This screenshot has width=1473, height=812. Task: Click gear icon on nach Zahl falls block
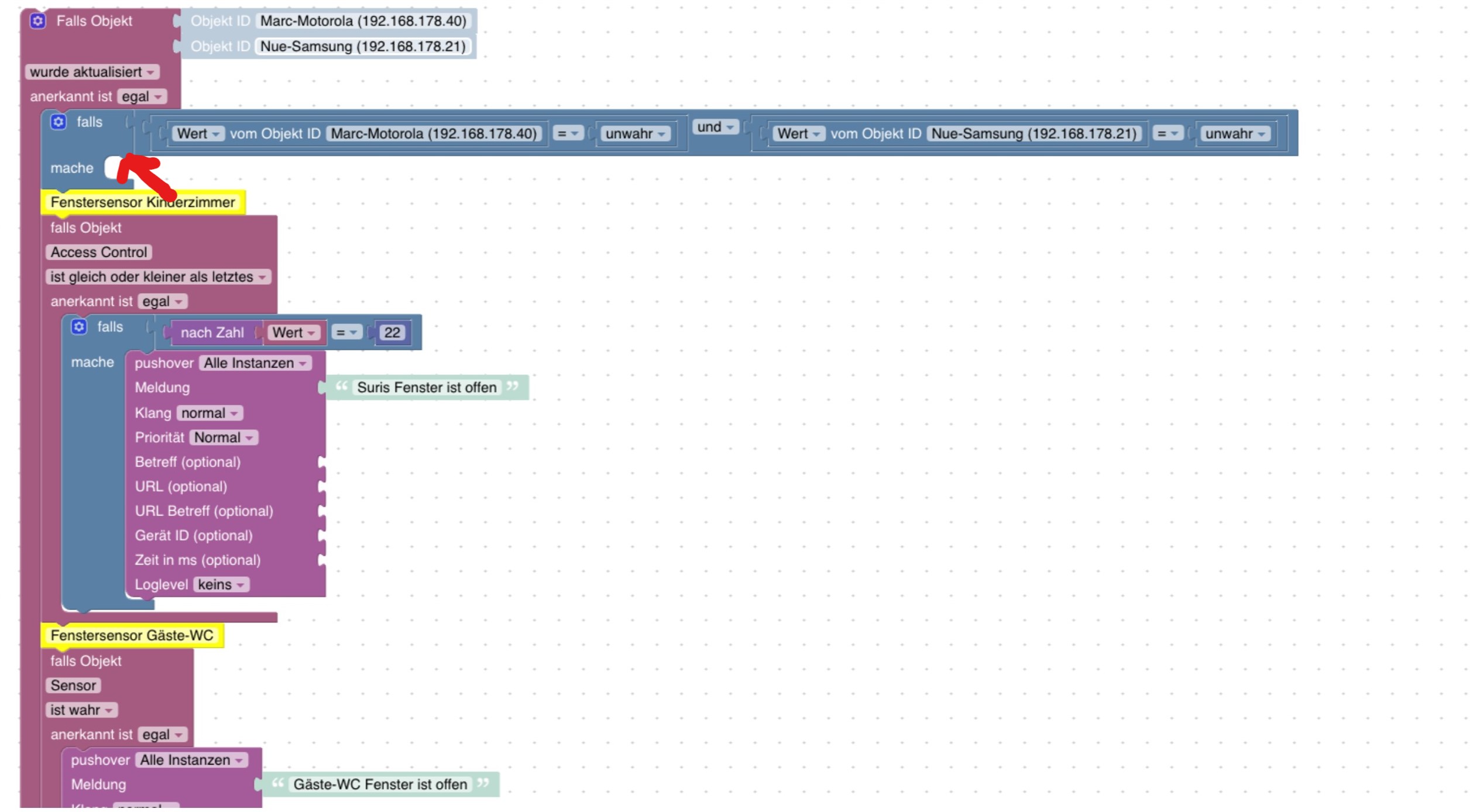79,327
